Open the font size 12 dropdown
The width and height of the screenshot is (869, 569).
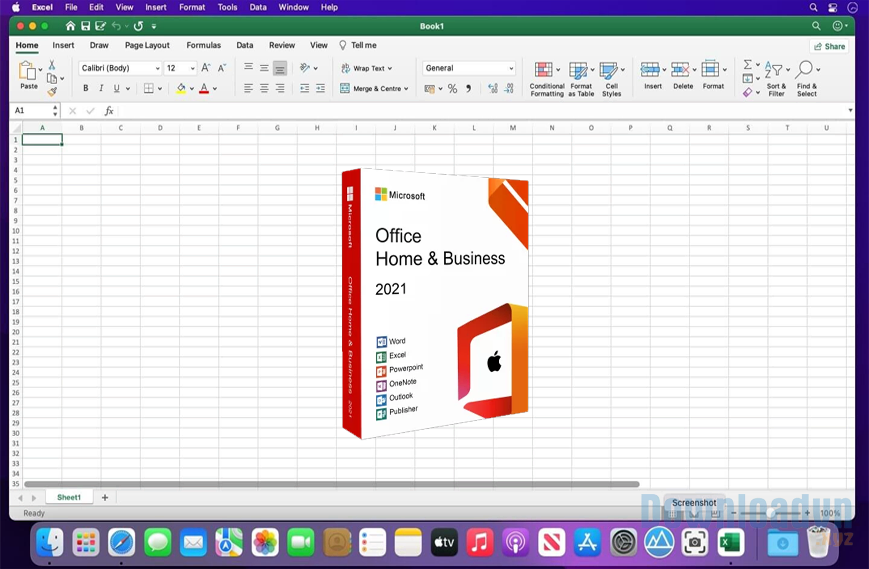point(180,68)
